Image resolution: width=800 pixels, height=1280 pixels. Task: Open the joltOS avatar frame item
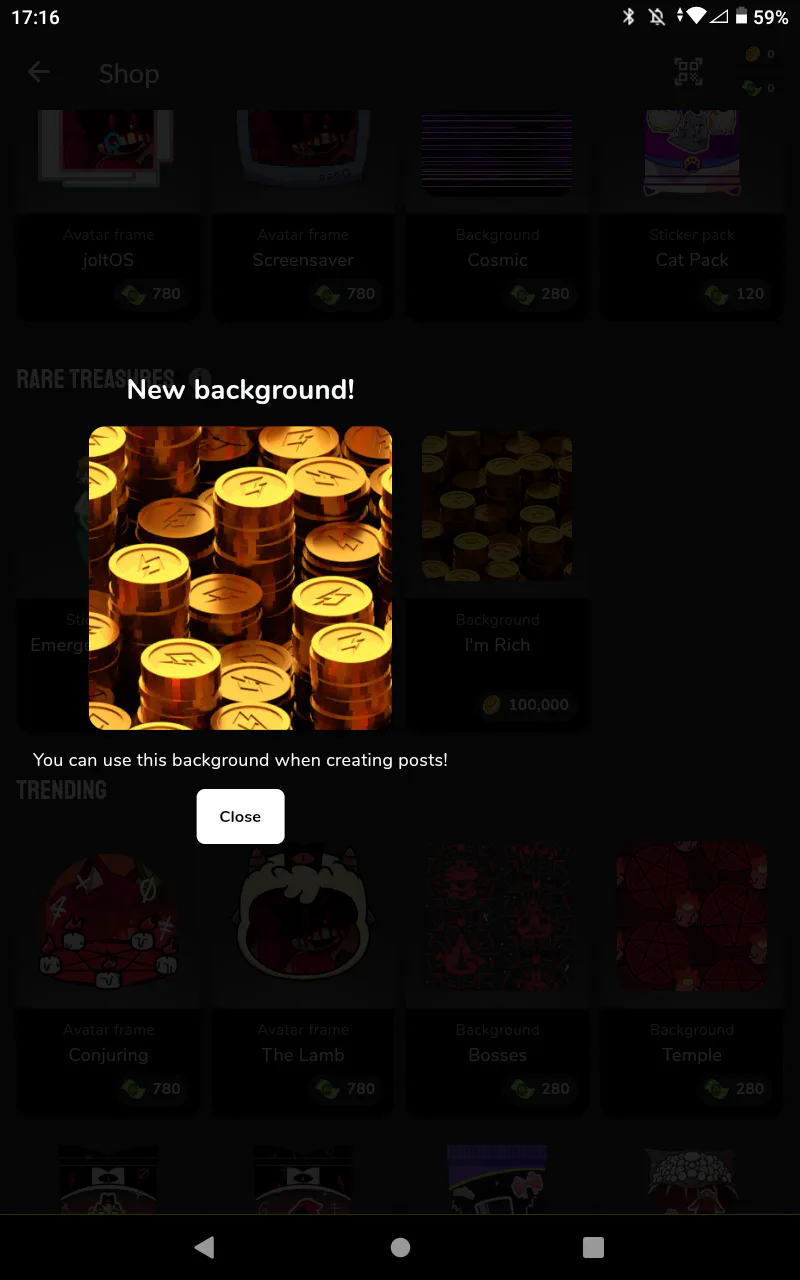(x=108, y=215)
